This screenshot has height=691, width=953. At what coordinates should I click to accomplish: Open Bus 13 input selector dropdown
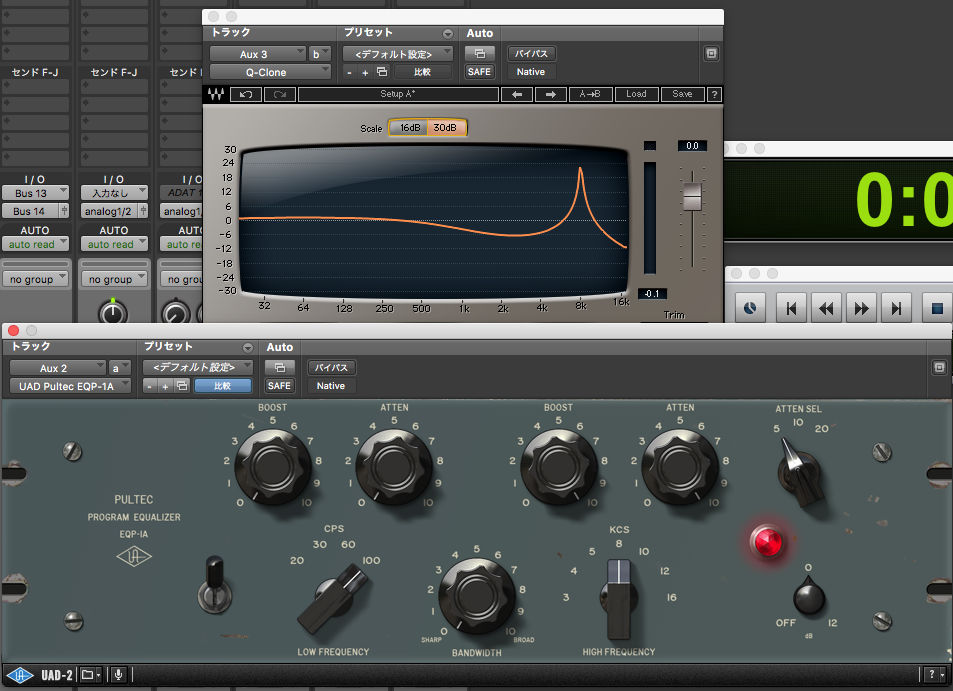pos(35,193)
